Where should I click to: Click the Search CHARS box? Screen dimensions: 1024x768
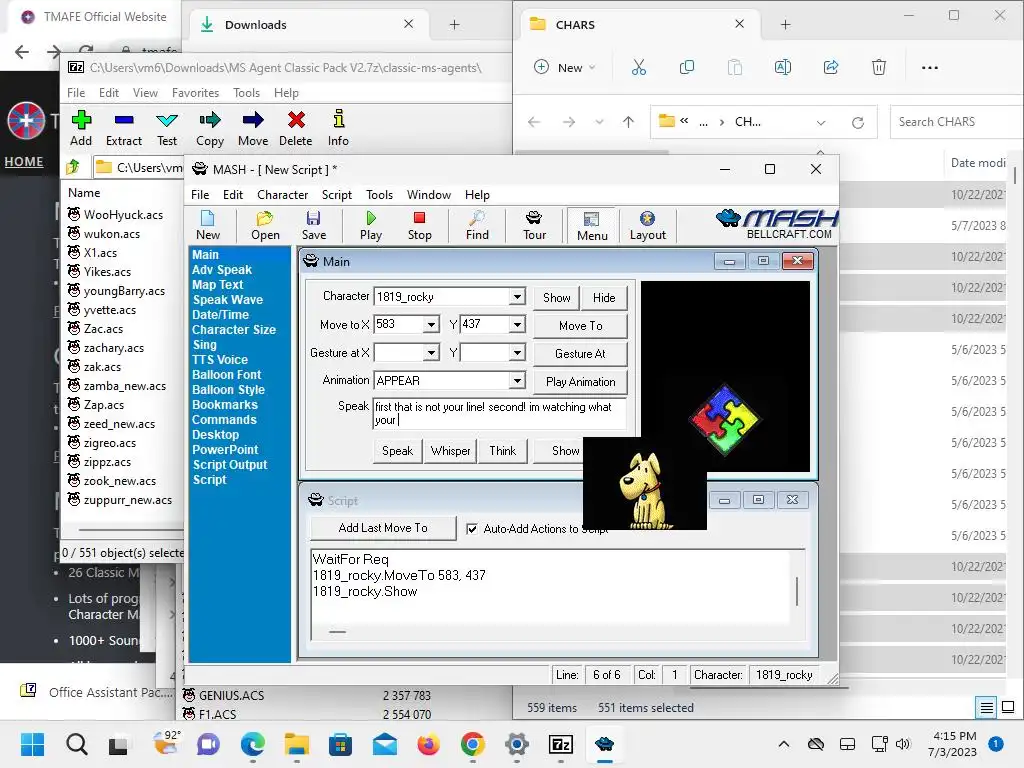tap(956, 122)
